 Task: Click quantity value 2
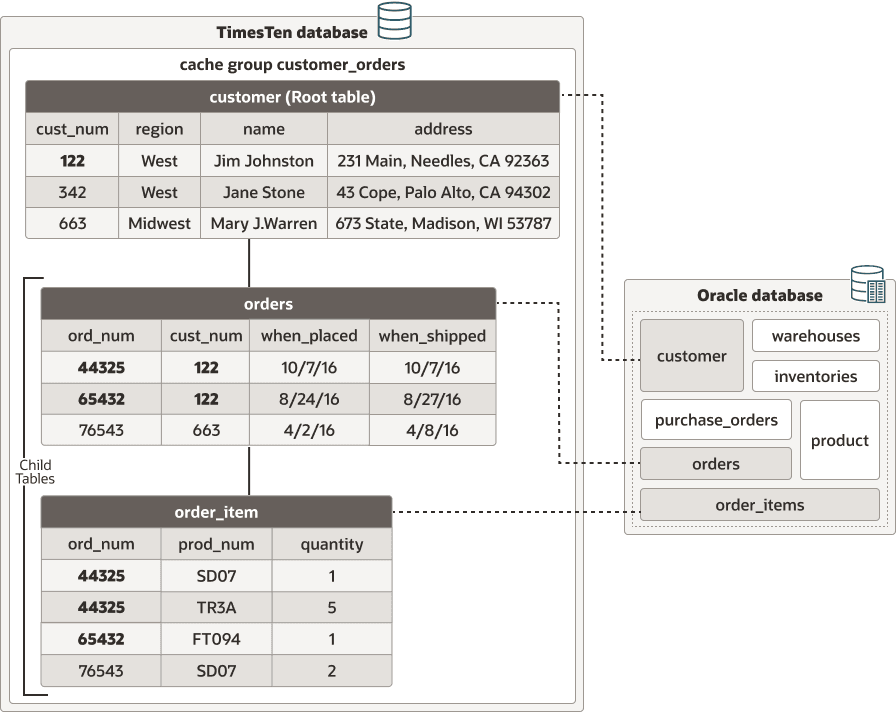[x=332, y=670]
